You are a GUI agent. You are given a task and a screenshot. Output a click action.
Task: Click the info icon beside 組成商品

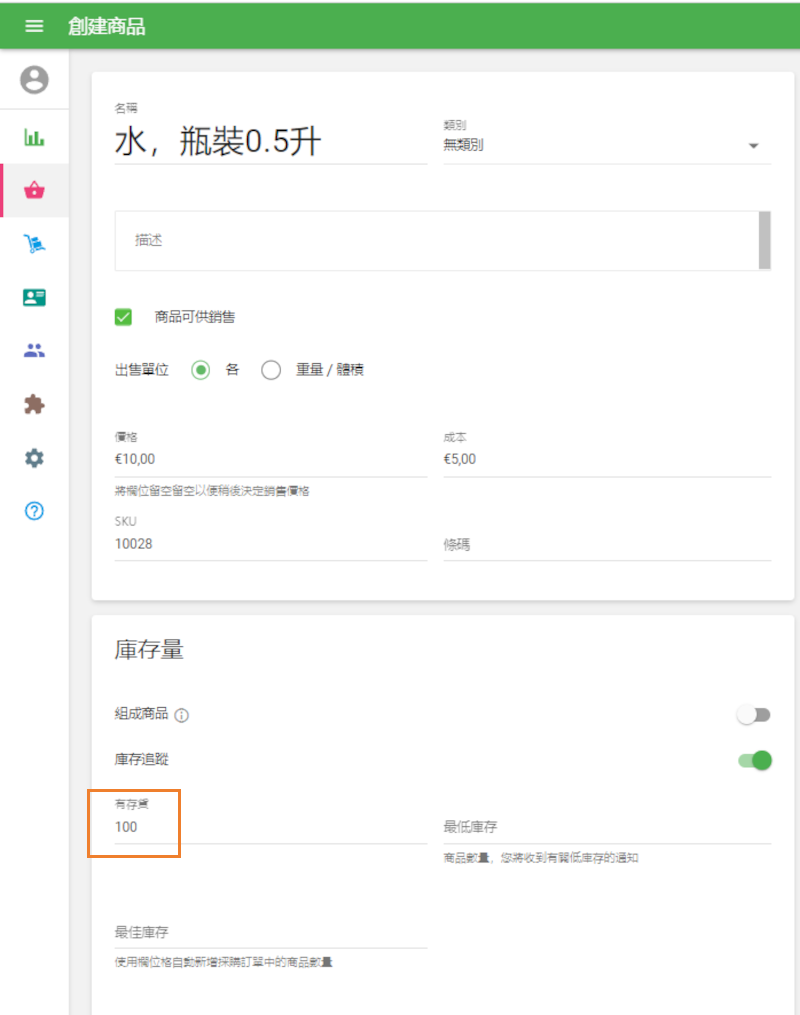point(183,715)
